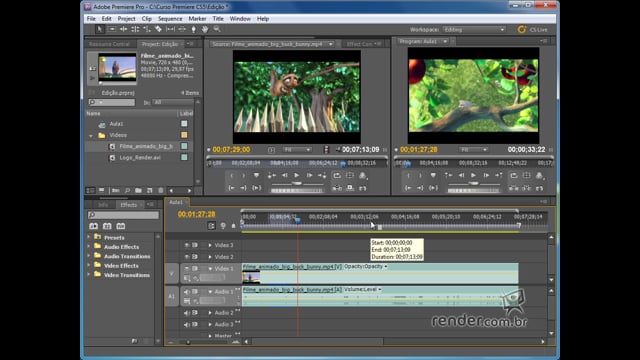The height and width of the screenshot is (360, 640).
Task: Open the Marker menu
Action: pyautogui.click(x=197, y=19)
